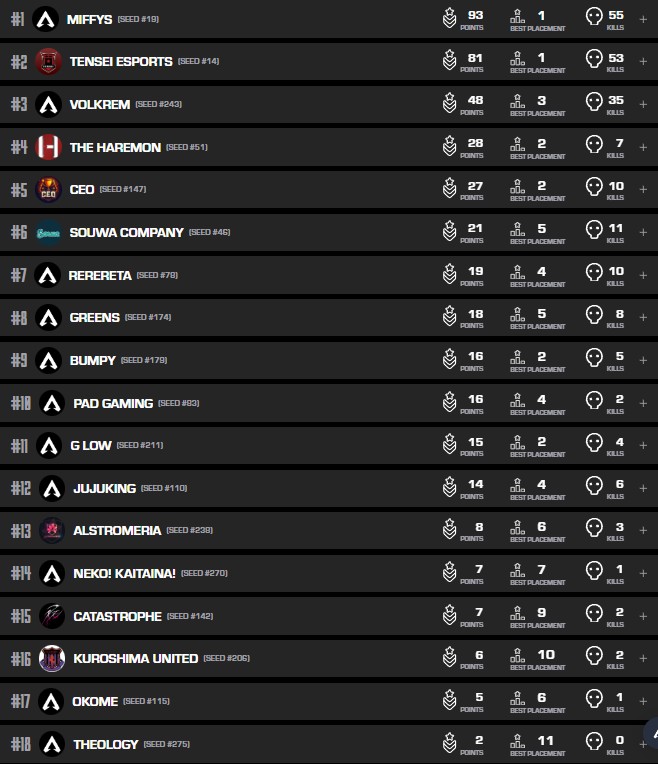Screen dimensions: 658x764
Task: Click the points medal icon for Greens
Action: (x=450, y=318)
